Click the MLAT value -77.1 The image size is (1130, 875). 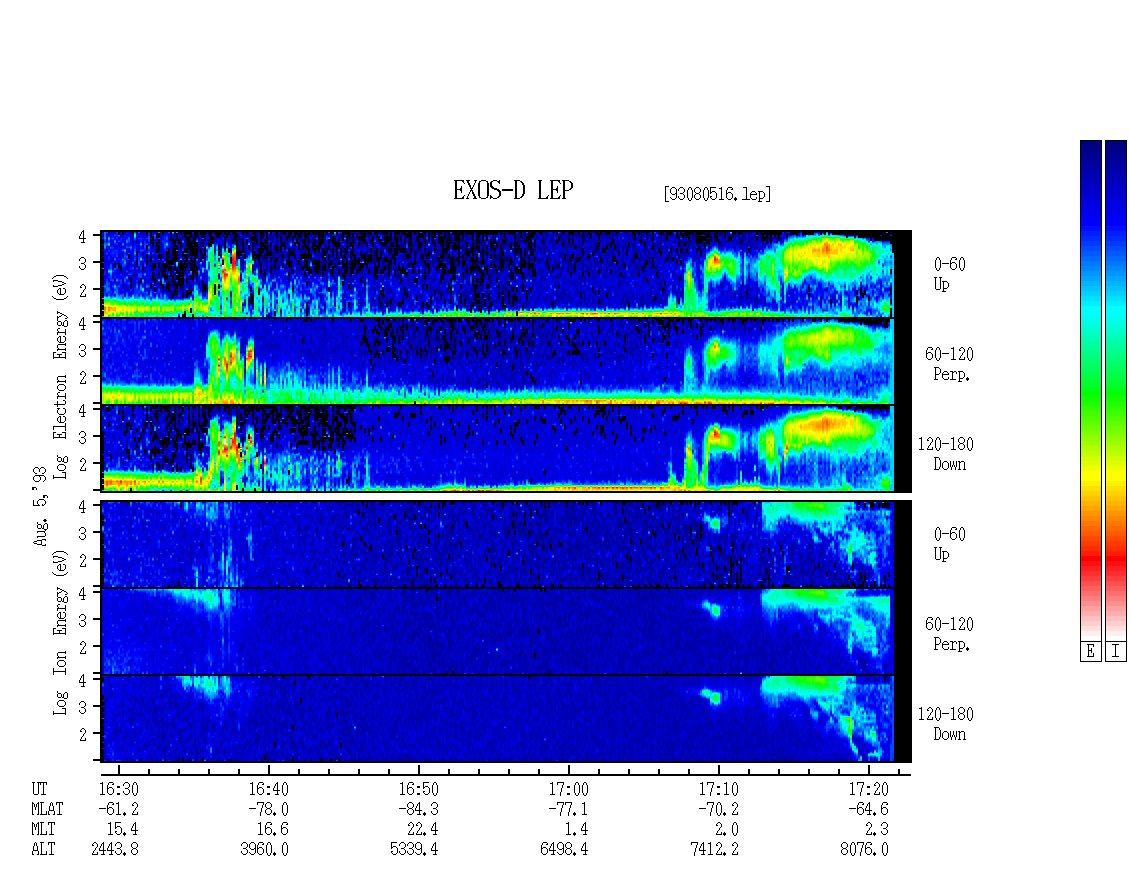point(568,809)
